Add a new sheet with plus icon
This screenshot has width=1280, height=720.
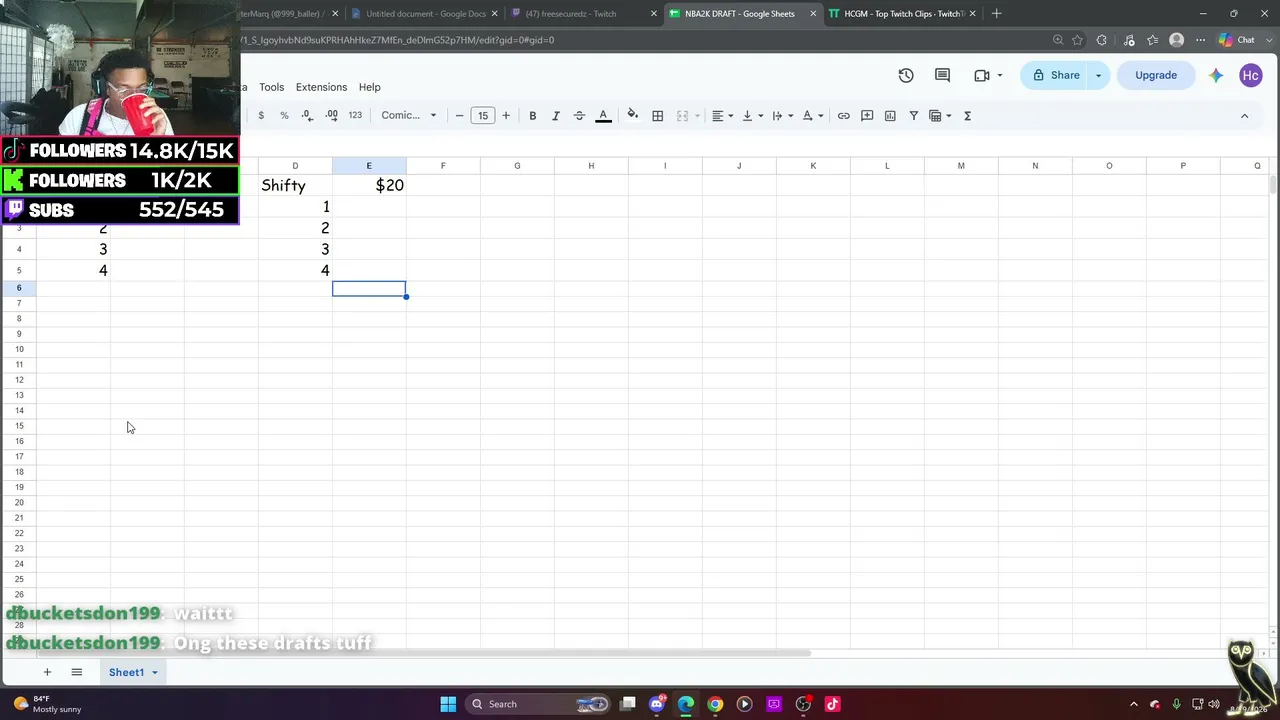[x=47, y=672]
